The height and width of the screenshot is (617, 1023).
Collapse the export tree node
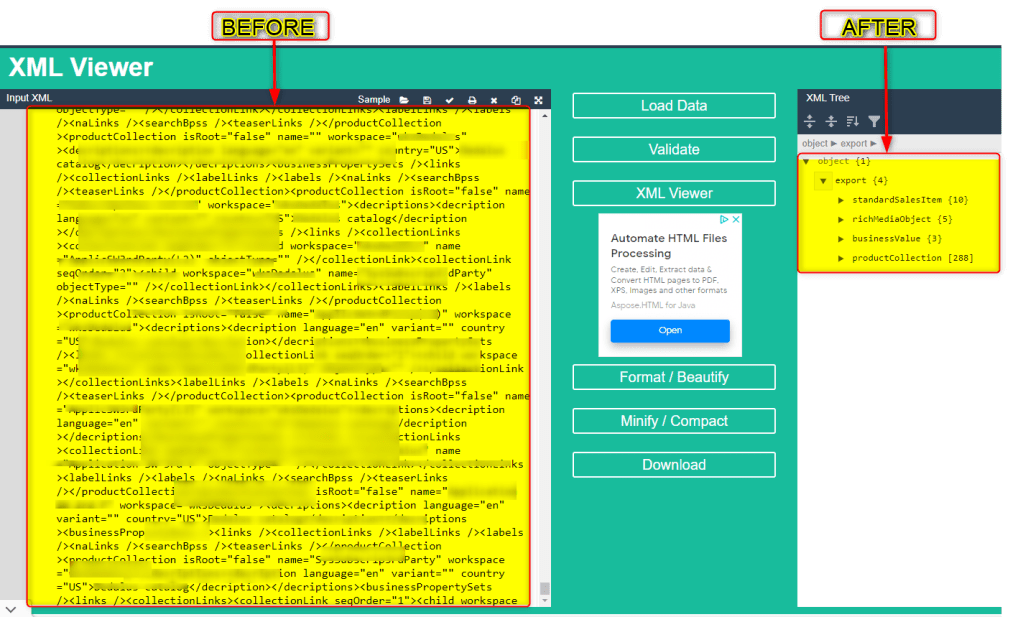coord(823,181)
